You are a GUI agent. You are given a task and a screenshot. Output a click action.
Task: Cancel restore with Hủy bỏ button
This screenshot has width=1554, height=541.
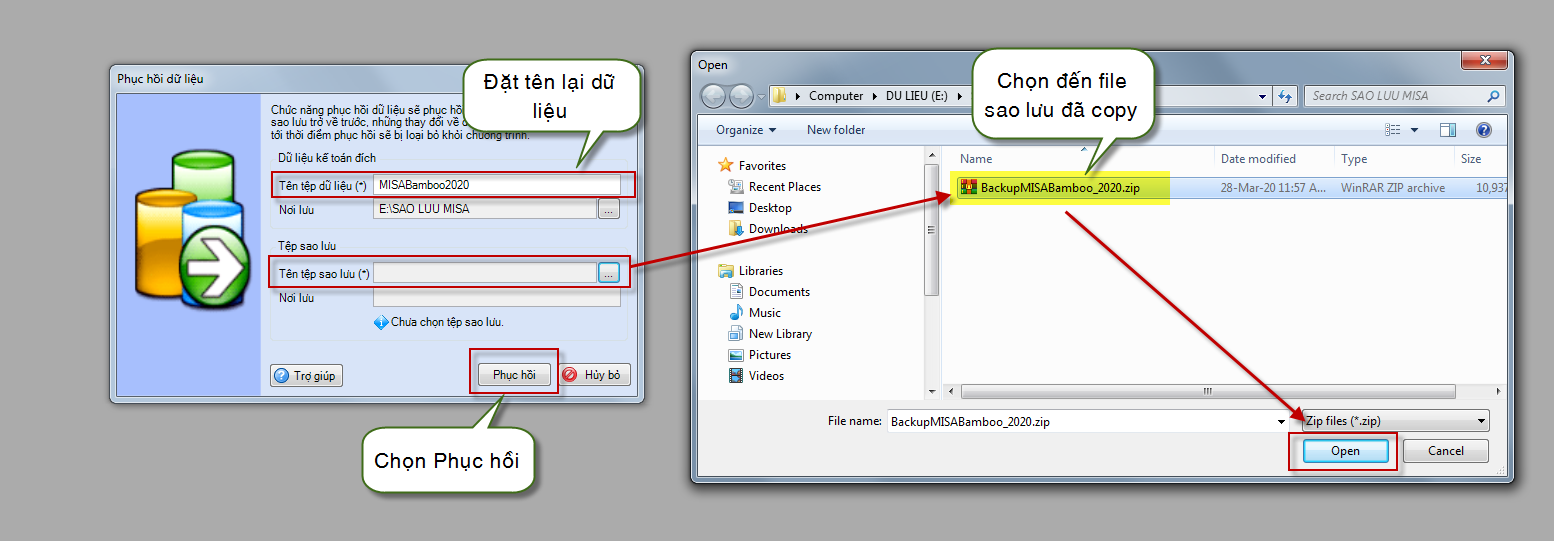594,375
